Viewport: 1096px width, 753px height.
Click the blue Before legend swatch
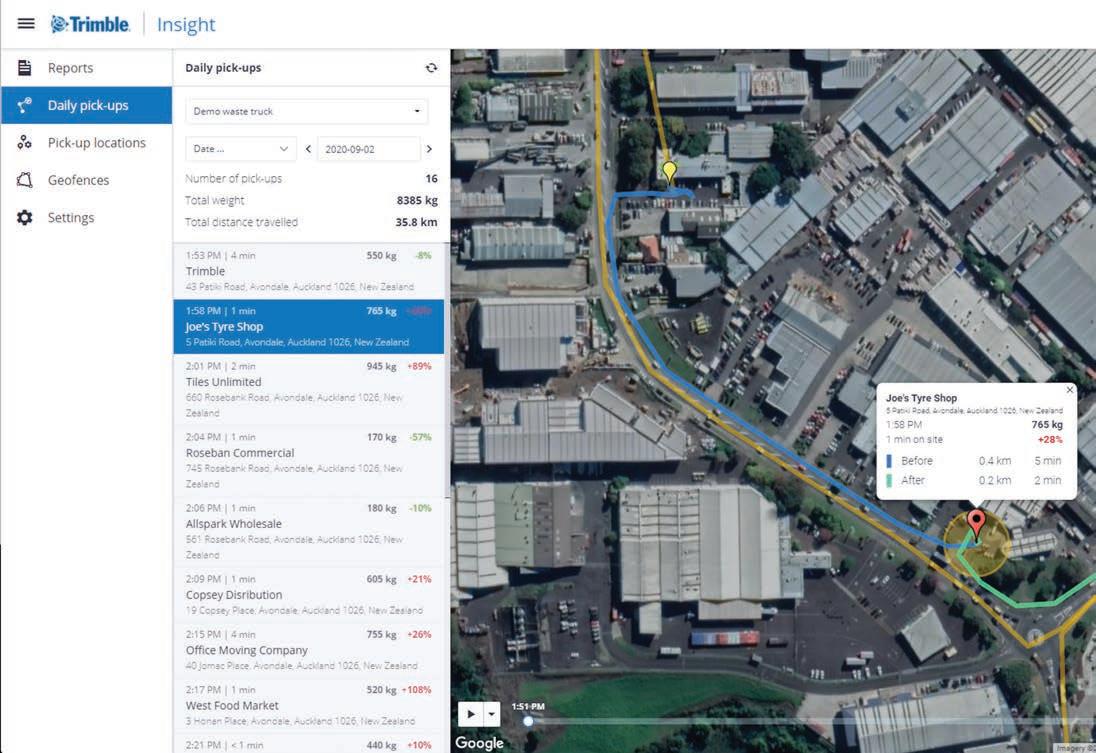888,461
